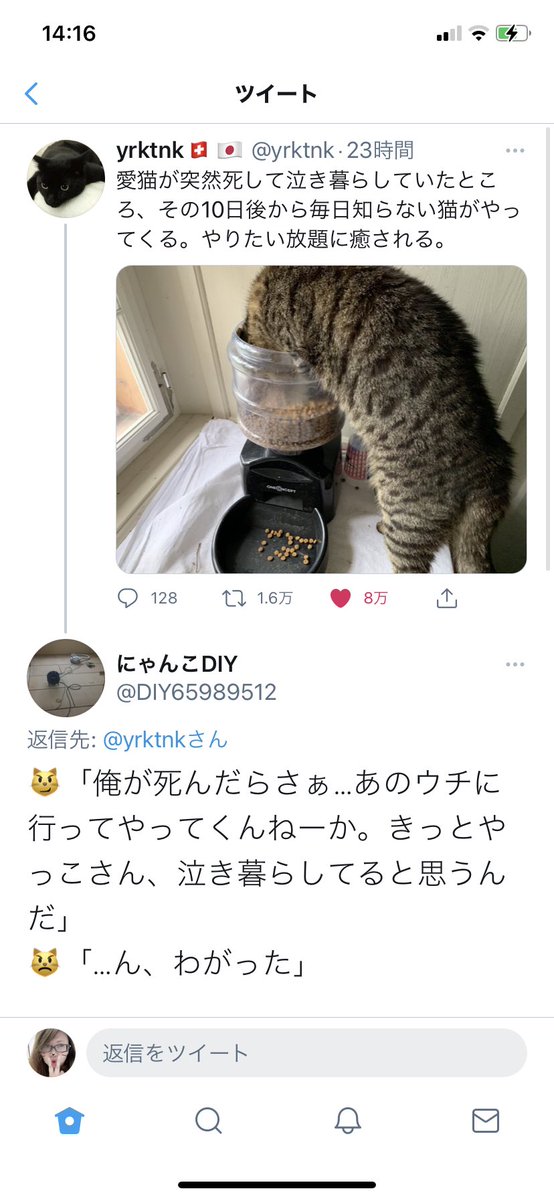Open reply icon showing 128 comments
The image size is (554, 1199).
tap(128, 598)
